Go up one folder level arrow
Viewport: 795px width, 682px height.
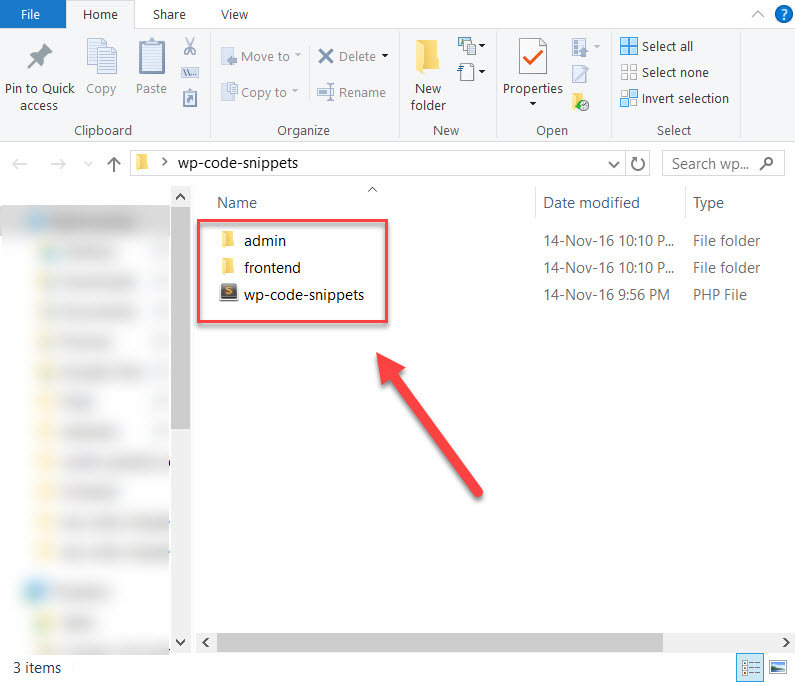point(114,164)
